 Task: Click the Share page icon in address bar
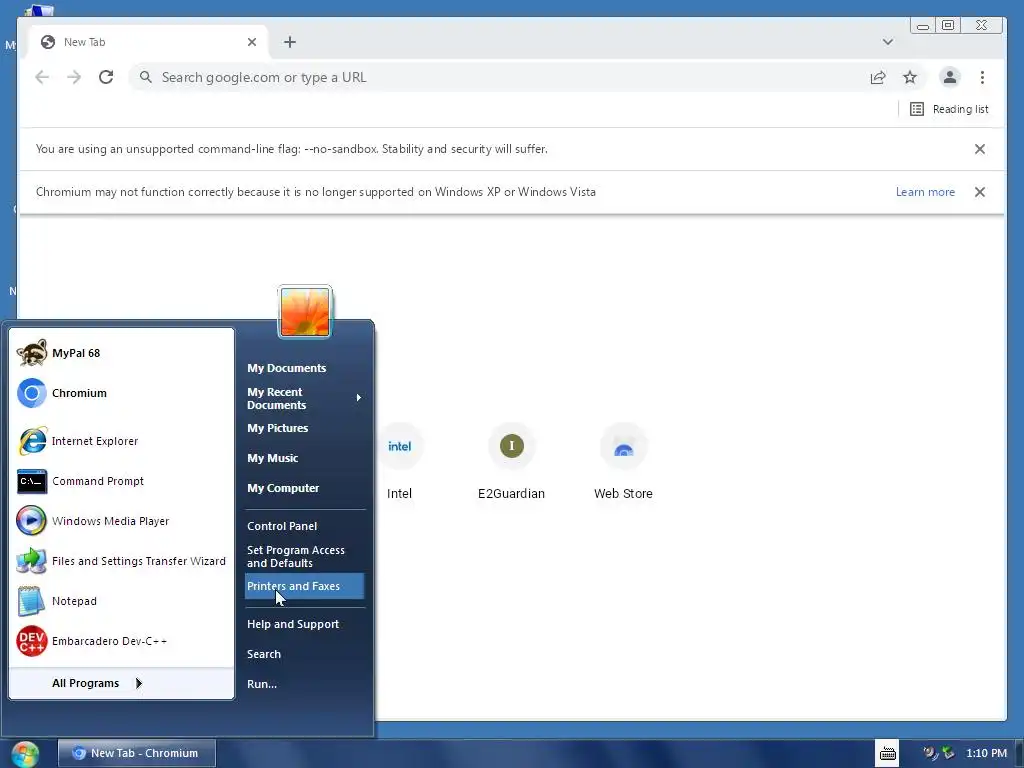(878, 77)
